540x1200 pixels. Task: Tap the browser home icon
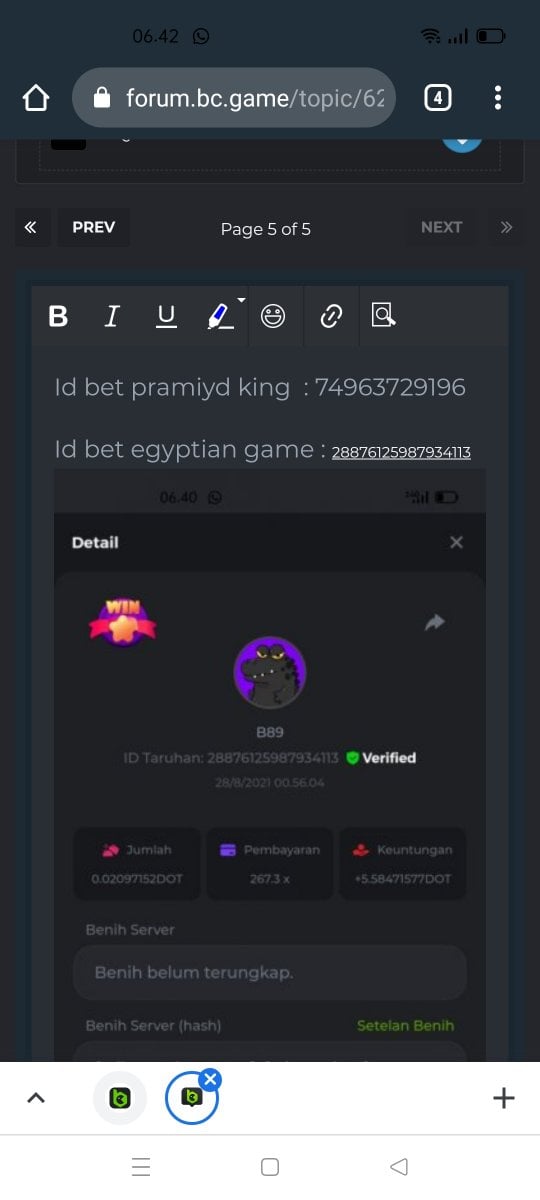[x=35, y=97]
